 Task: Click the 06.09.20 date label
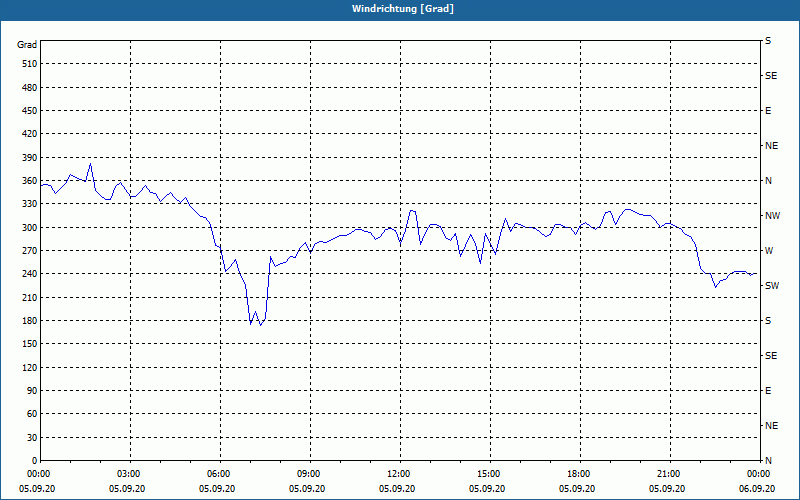[x=757, y=489]
